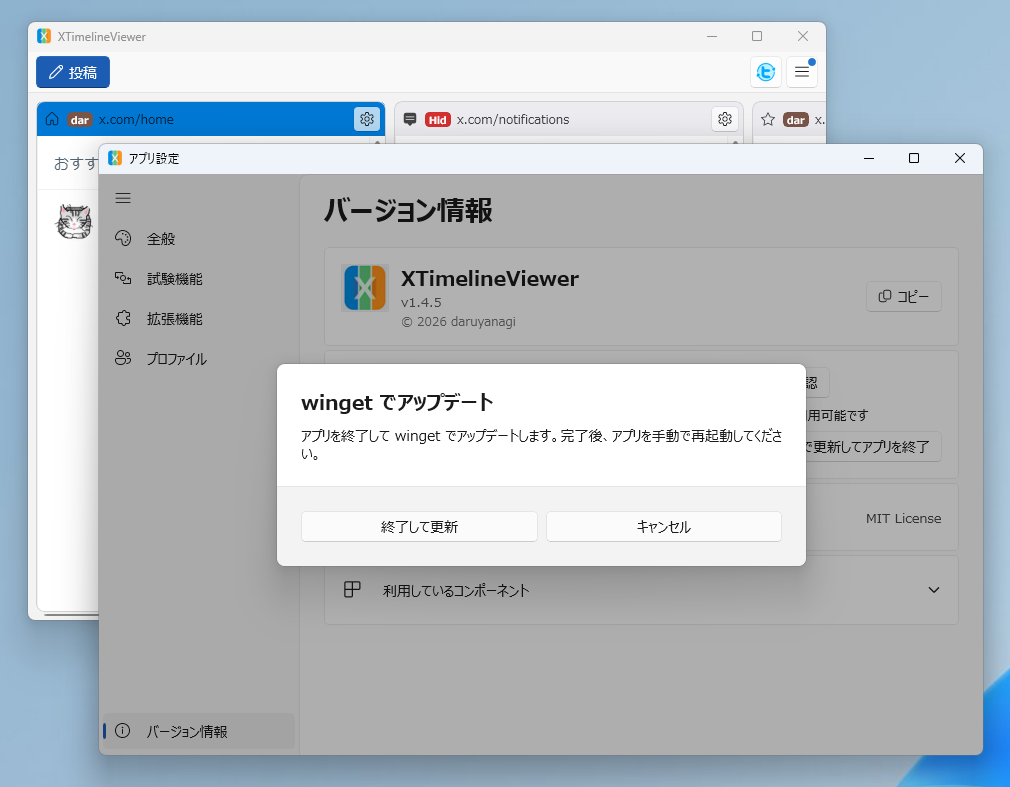This screenshot has height=787, width=1010.
Task: Expand 利用しているコンポーネント chevron
Action: [933, 590]
